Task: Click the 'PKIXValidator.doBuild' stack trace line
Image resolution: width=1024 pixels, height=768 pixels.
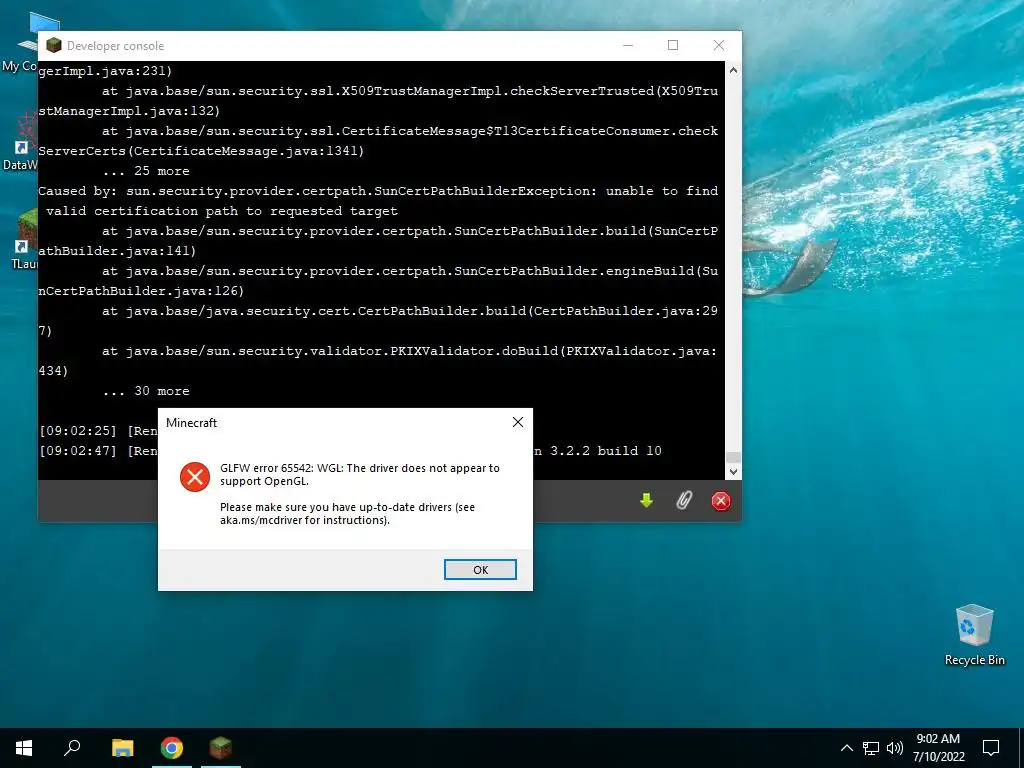Action: pyautogui.click(x=409, y=351)
